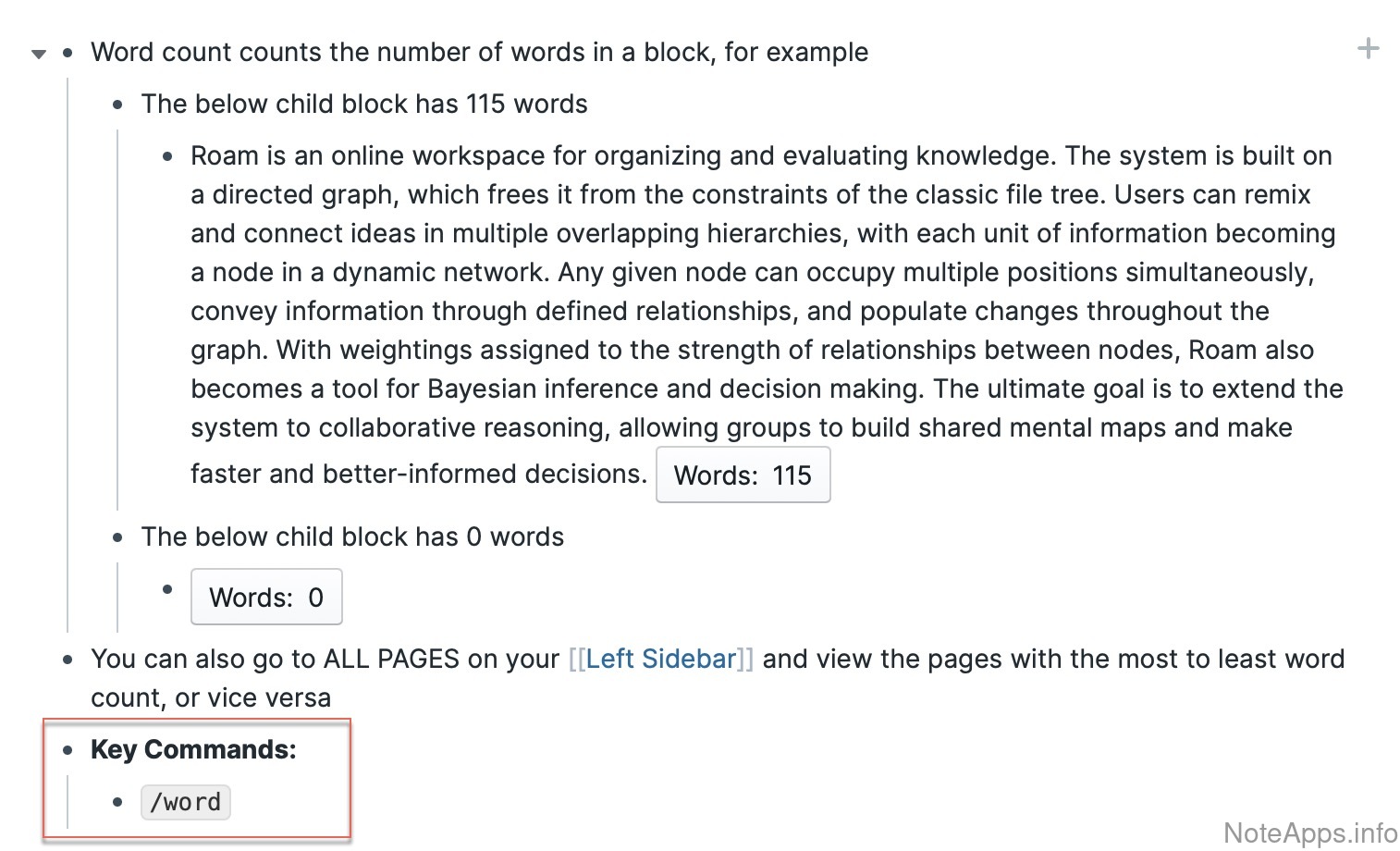Open the Left Sidebar page link
This screenshot has width=1400, height=851.
click(660, 659)
